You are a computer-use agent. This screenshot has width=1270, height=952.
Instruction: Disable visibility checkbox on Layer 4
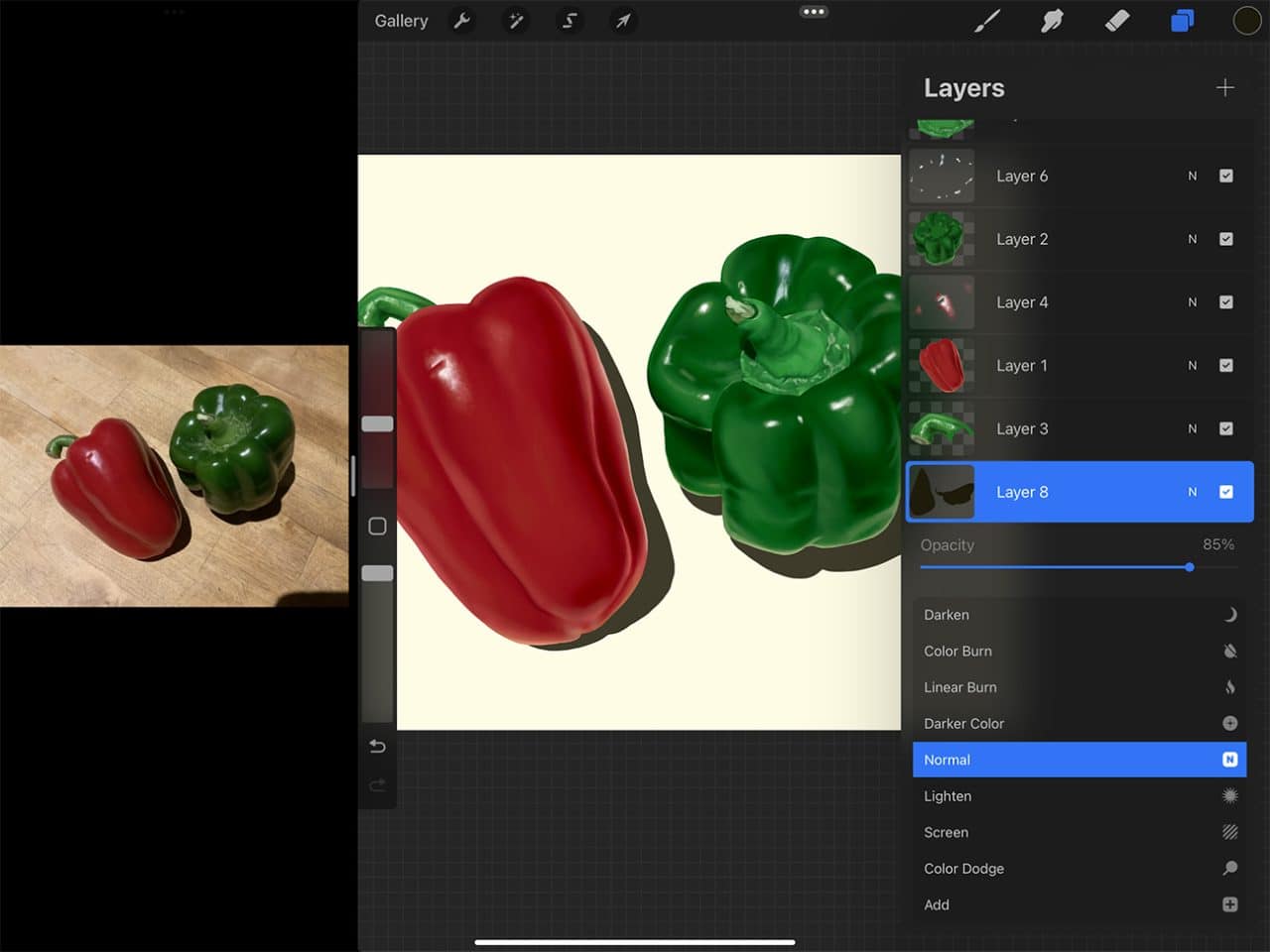coord(1226,302)
